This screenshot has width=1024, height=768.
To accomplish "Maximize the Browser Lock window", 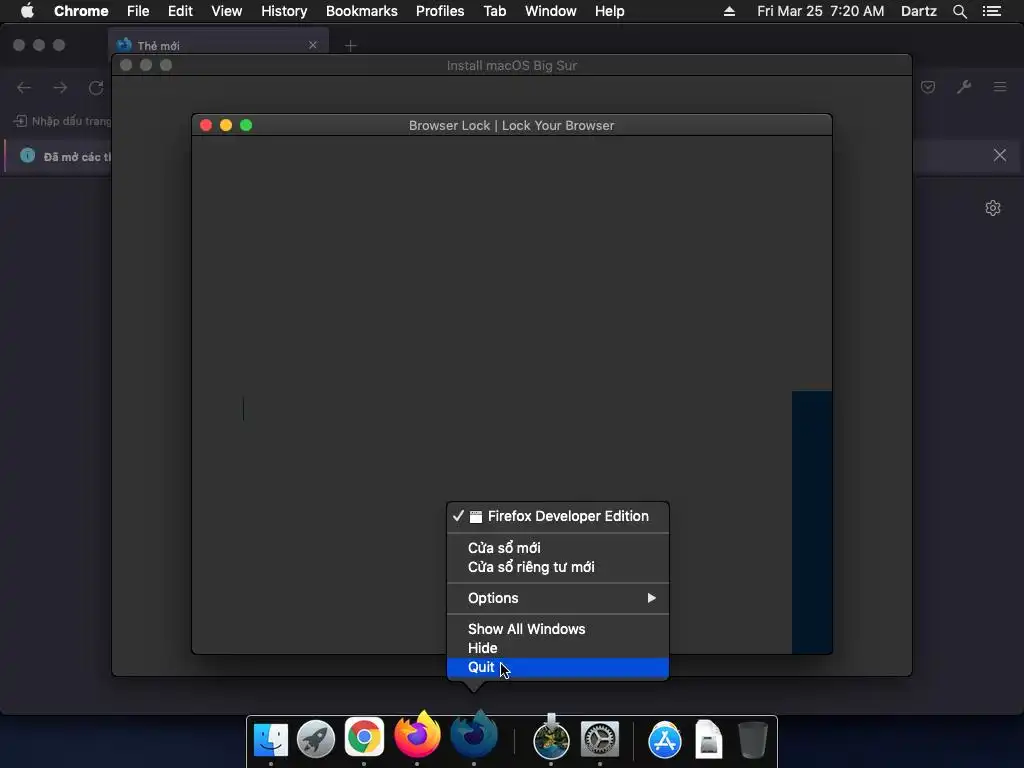I will pyautogui.click(x=246, y=125).
